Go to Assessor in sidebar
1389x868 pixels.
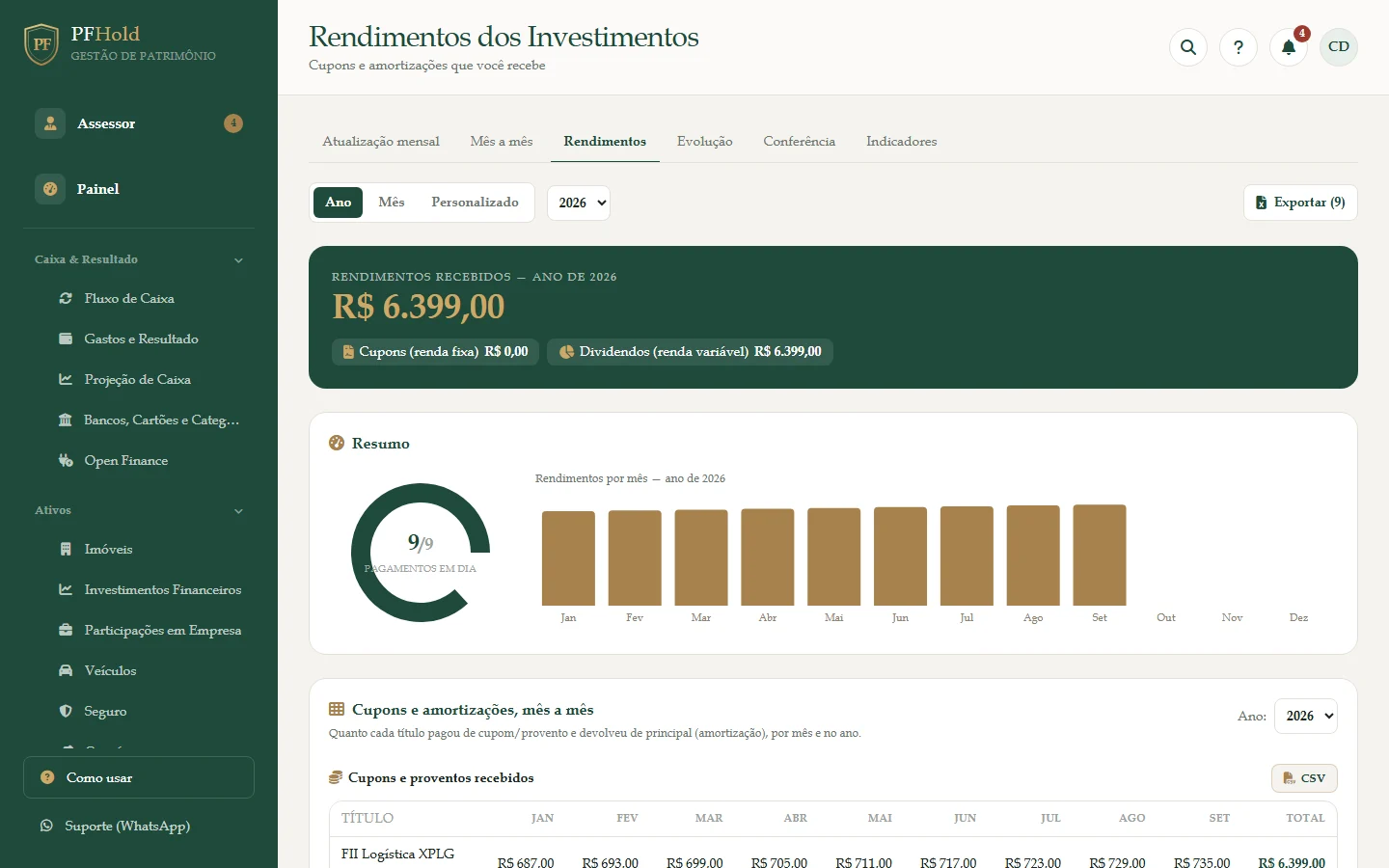(139, 123)
